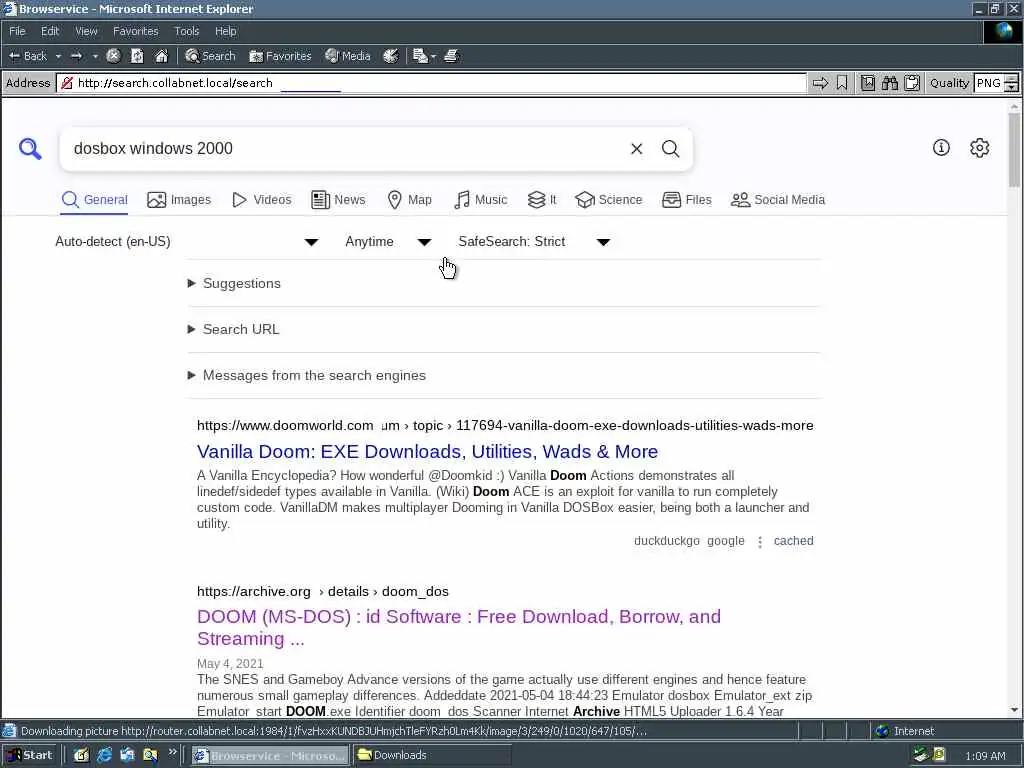Open the Search toolbar button
Image resolution: width=1024 pixels, height=768 pixels.
(x=210, y=56)
